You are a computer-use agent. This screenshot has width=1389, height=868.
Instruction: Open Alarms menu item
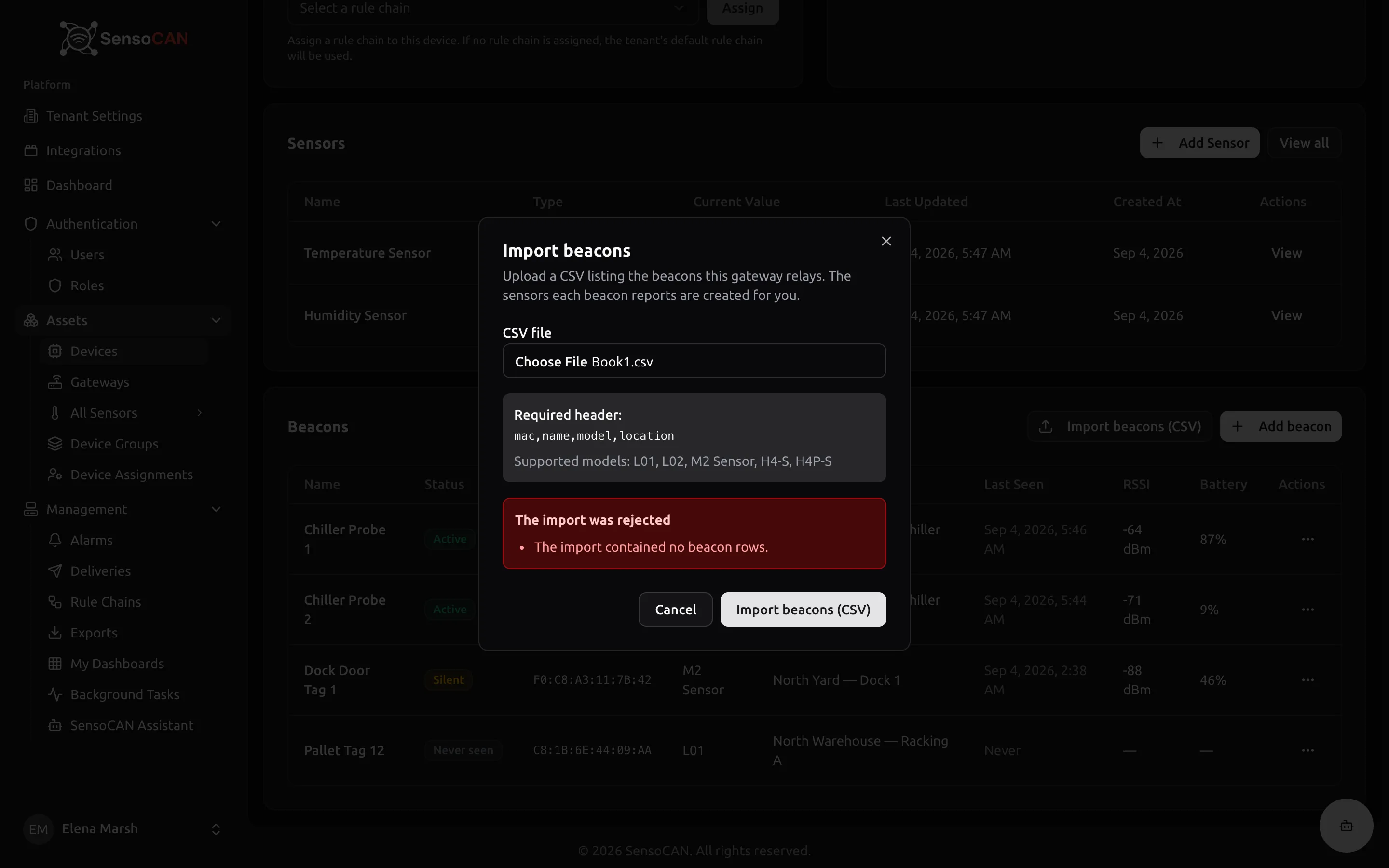[x=124, y=540]
